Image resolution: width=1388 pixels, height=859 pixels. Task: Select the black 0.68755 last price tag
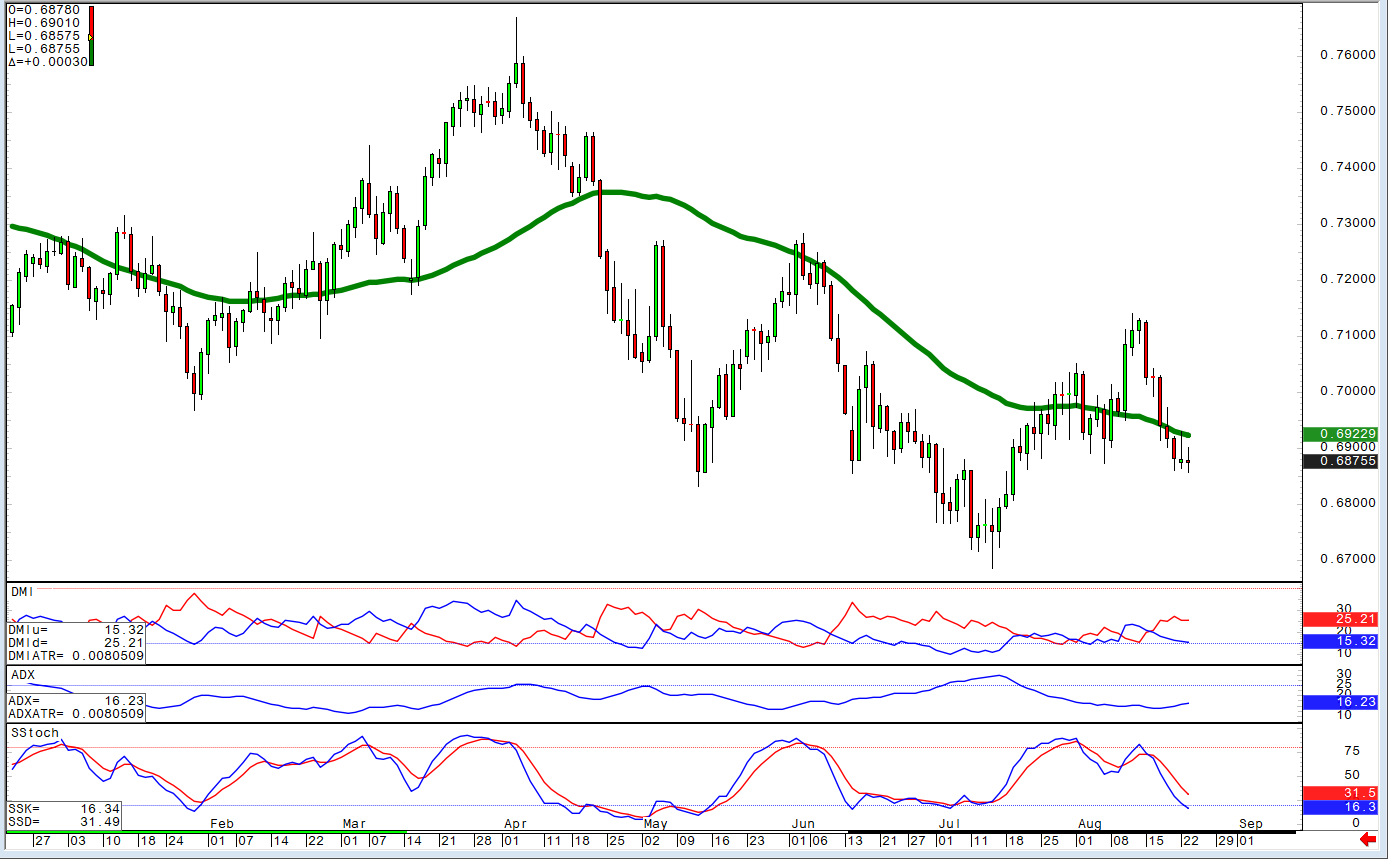pyautogui.click(x=1340, y=461)
